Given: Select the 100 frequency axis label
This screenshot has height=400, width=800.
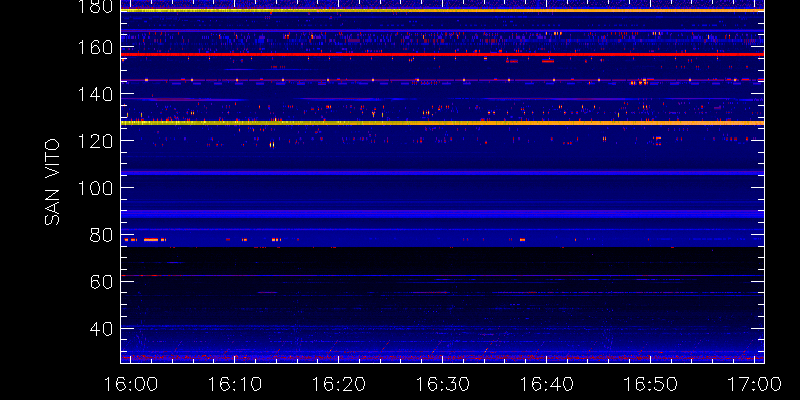Looking at the screenshot, I should point(95,188).
